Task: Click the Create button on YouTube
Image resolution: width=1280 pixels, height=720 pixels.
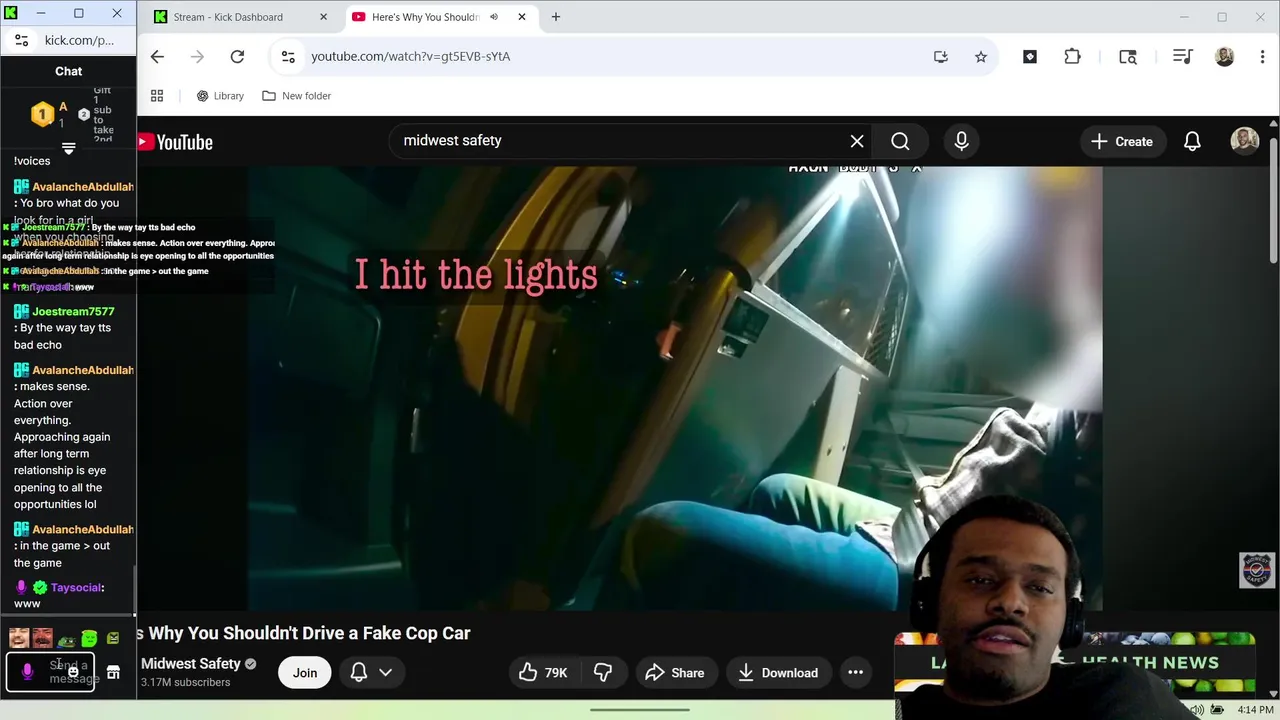Action: (x=1122, y=141)
